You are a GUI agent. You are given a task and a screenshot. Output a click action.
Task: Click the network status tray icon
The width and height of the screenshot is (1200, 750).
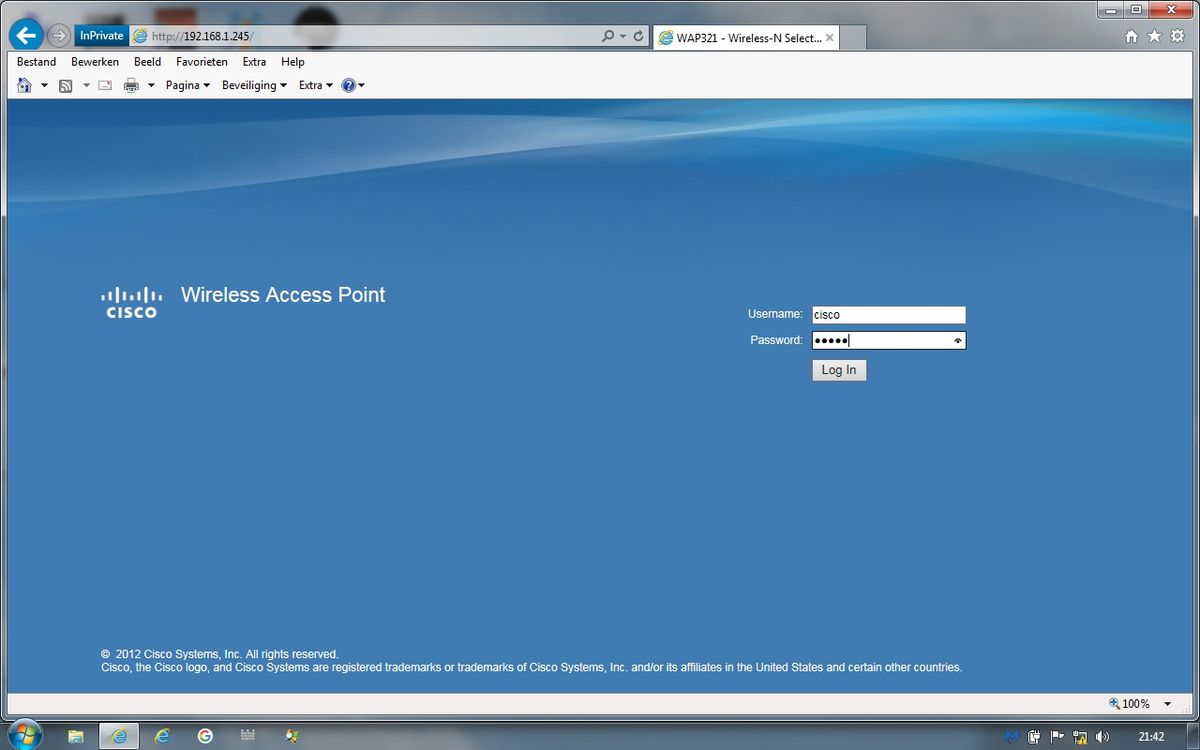pos(1080,737)
